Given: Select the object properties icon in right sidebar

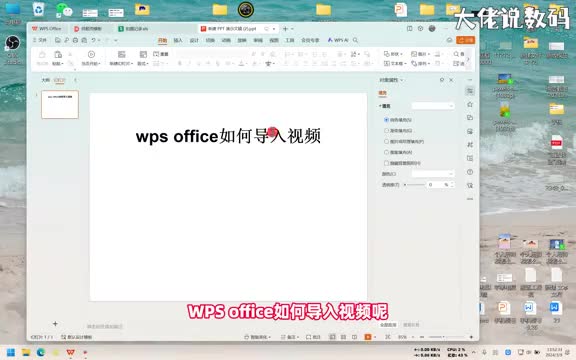Looking at the screenshot, I should click(470, 91).
